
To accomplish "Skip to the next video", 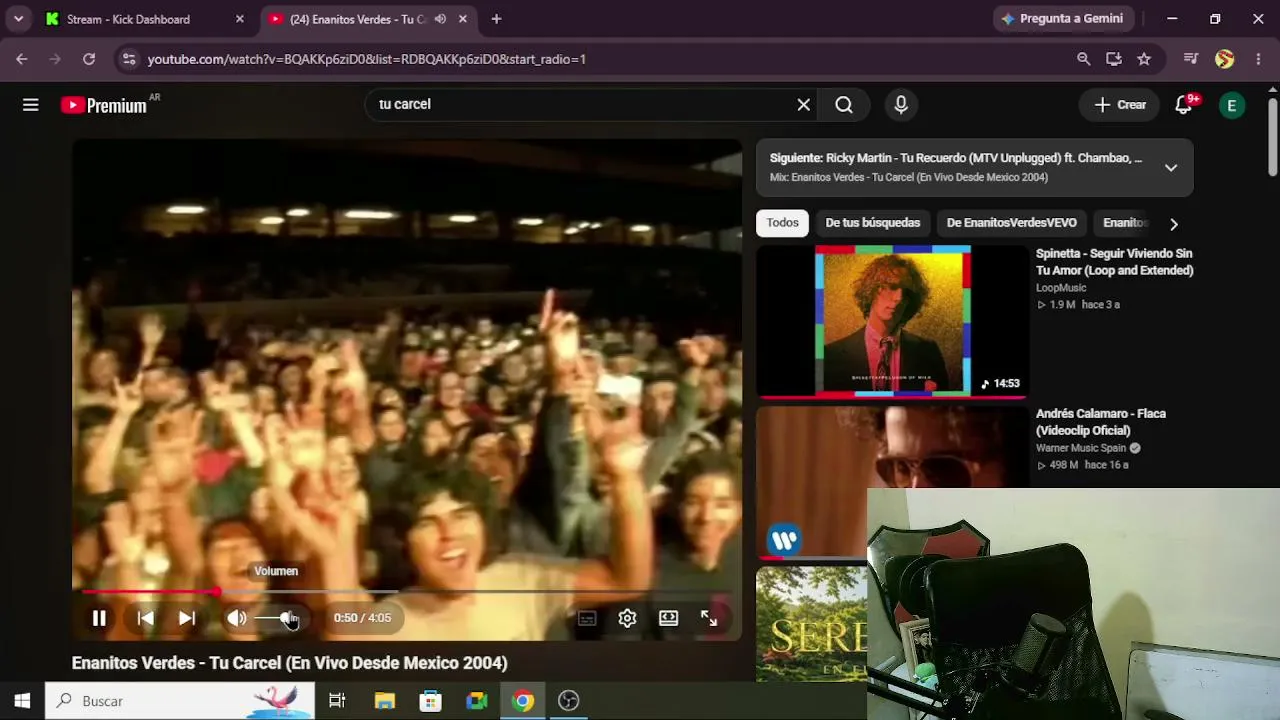I will coord(187,618).
